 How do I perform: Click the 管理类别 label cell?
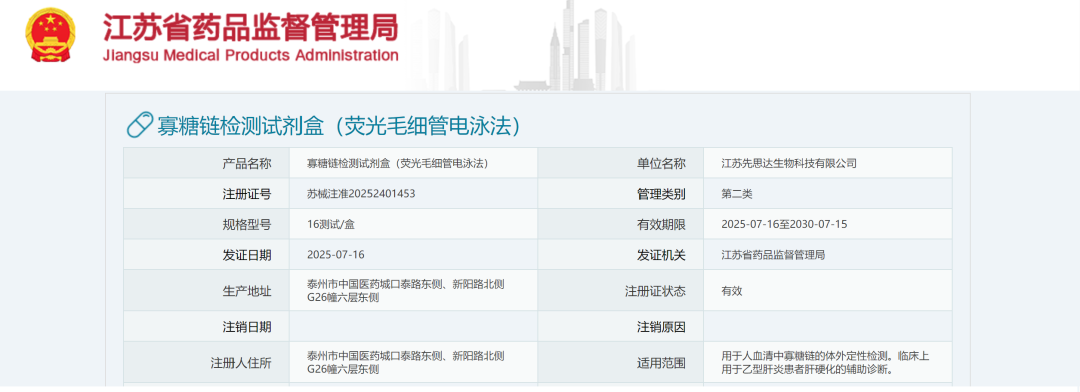pos(621,194)
